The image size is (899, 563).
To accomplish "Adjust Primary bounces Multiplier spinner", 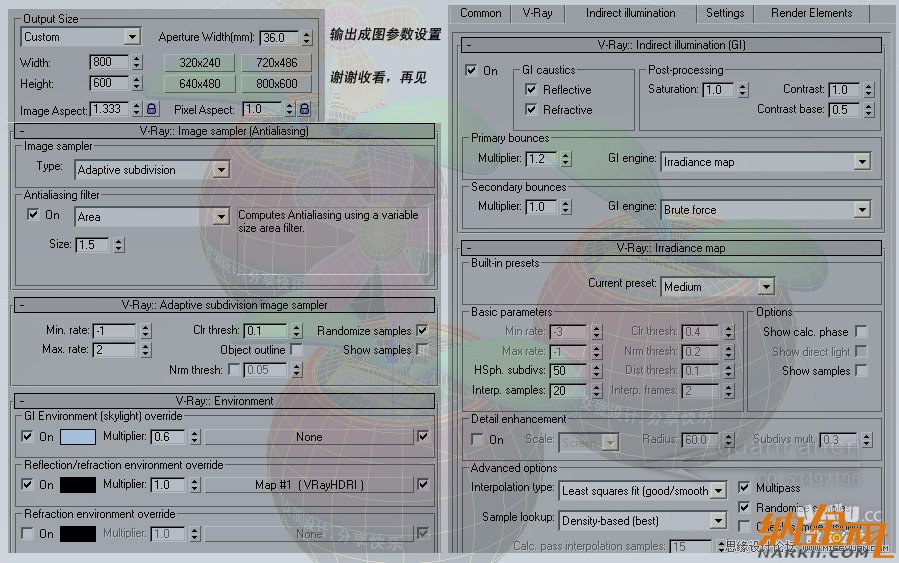I will [566, 159].
